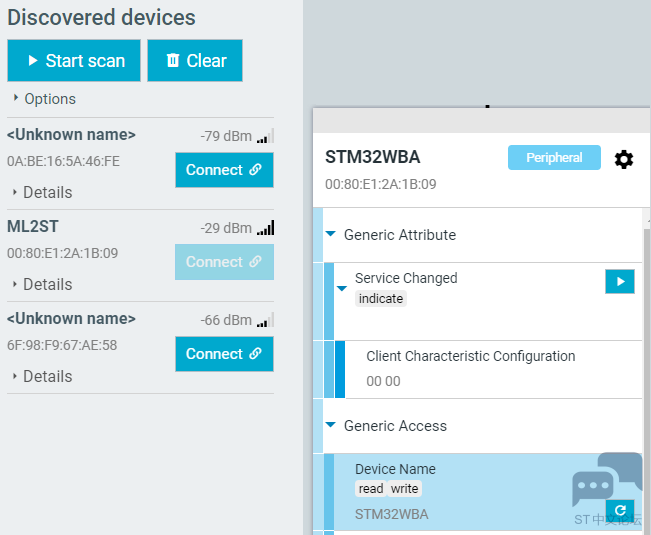Select the Client Characteristic Configuration descriptor

pyautogui.click(x=493, y=369)
